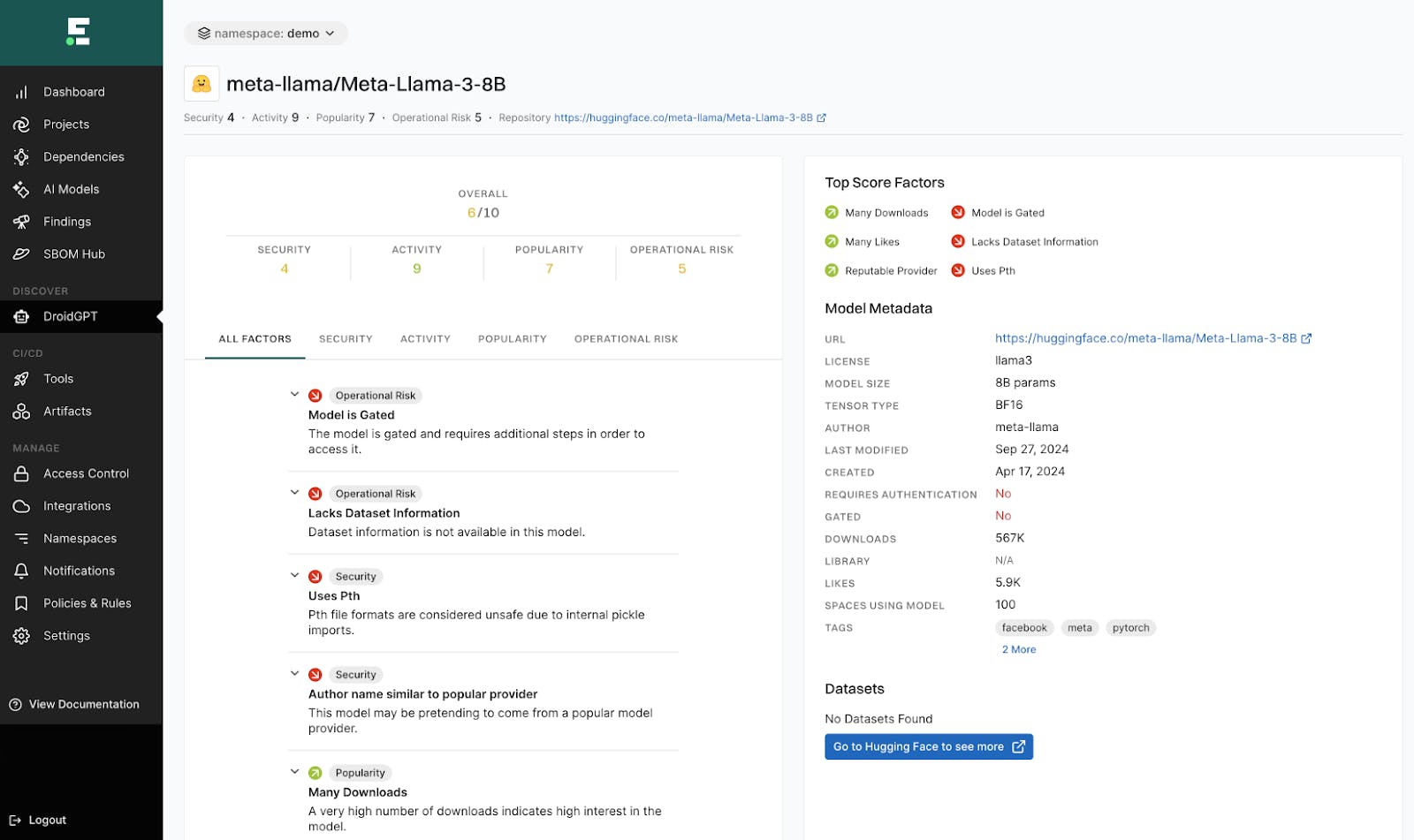Screen dimensions: 1414x840
Task: Open the namespace demo dropdown
Action: [265, 34]
